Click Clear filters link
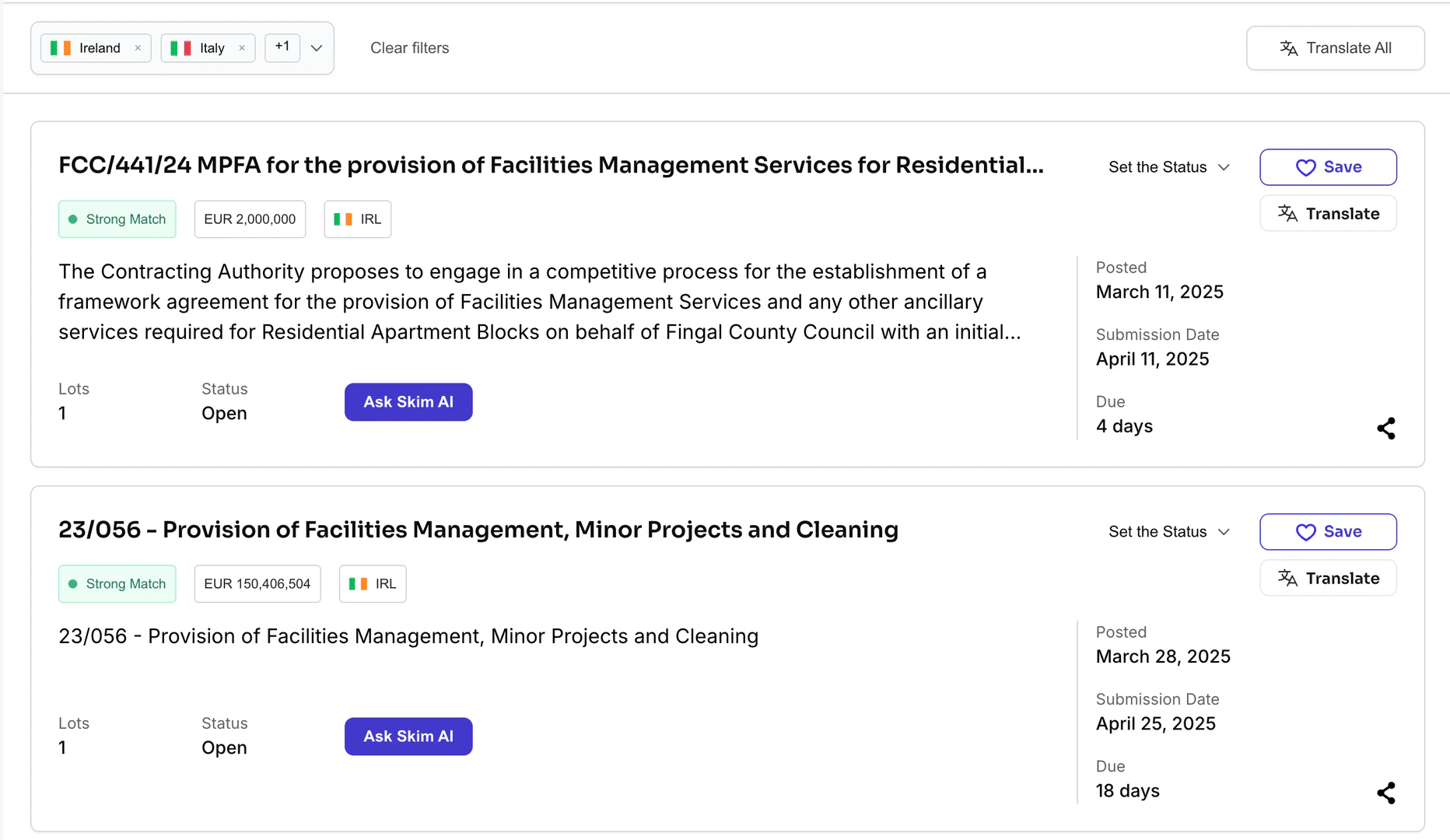This screenshot has width=1450, height=840. pos(409,48)
